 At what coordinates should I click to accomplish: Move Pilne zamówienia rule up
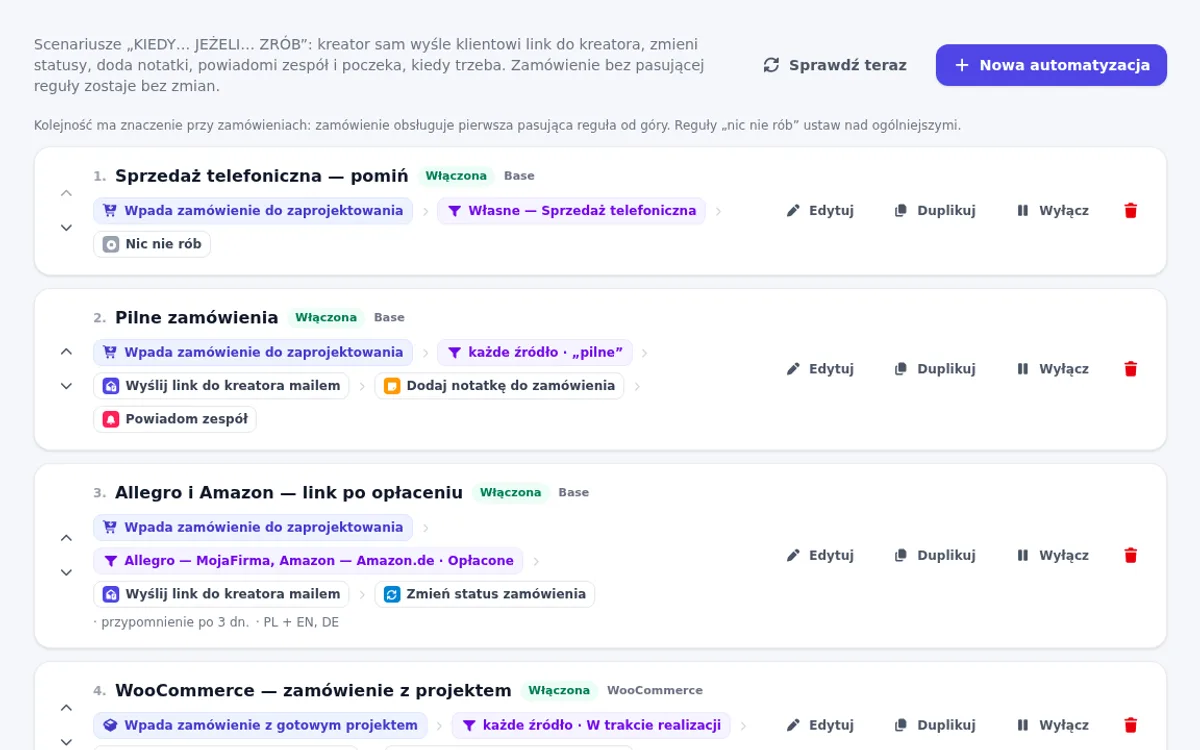tap(66, 351)
